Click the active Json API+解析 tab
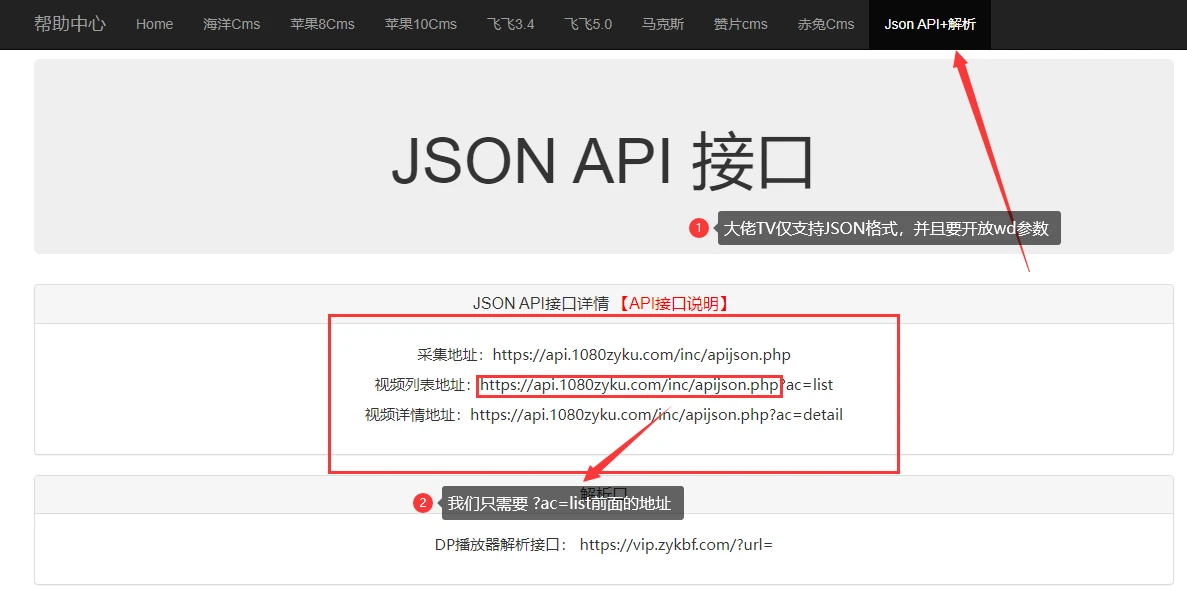 point(930,24)
